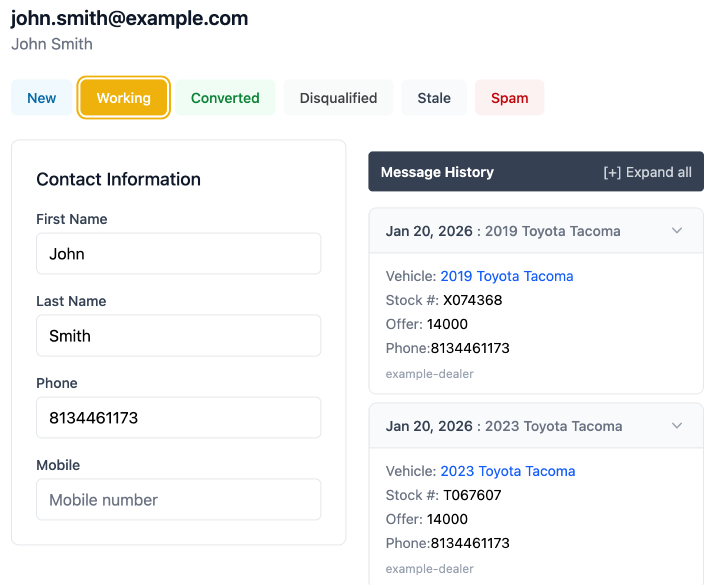Click the Message History panel title
The width and height of the screenshot is (716, 585).
[x=437, y=172]
